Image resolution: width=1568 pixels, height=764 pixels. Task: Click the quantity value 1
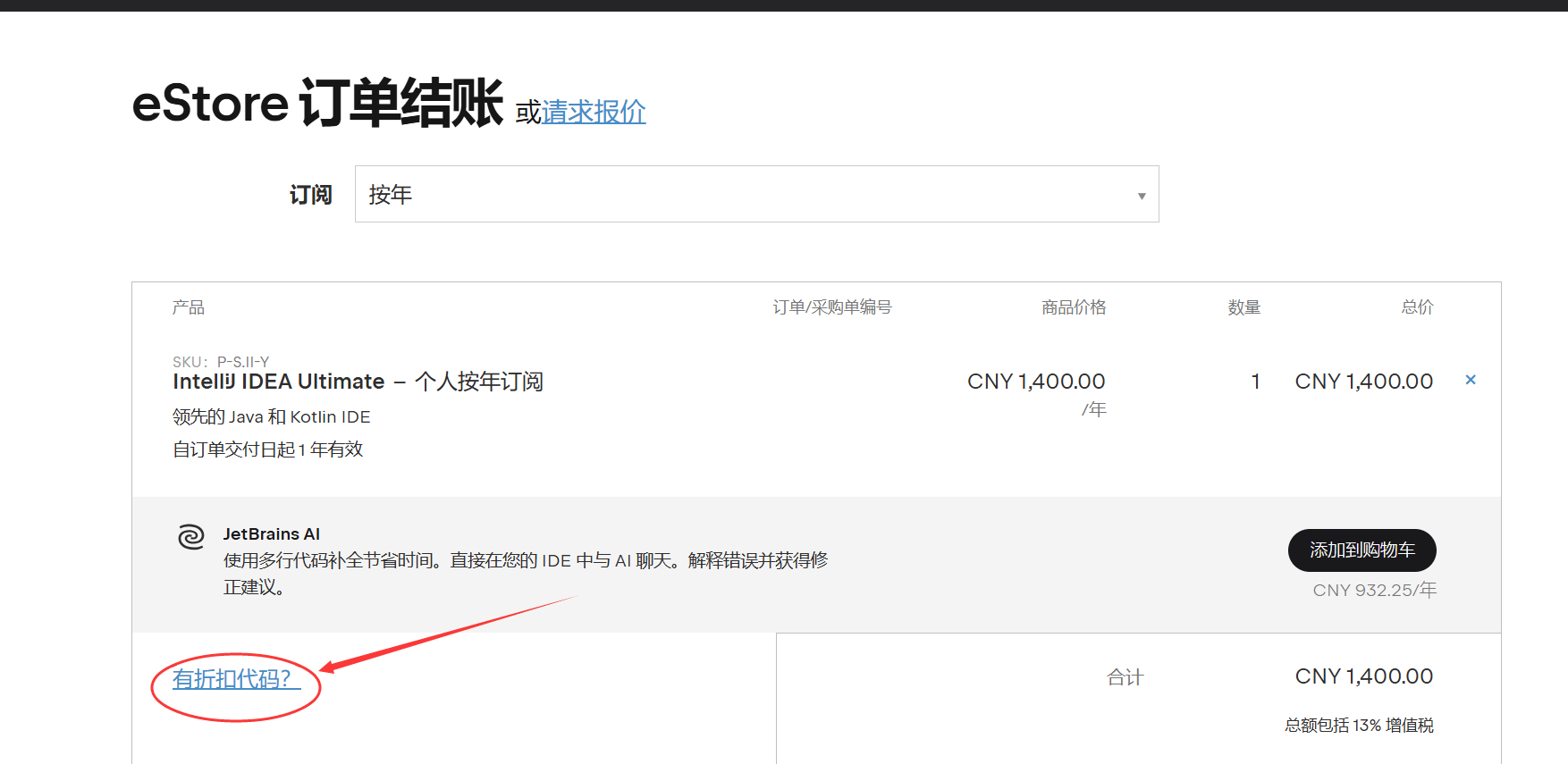click(x=1255, y=382)
